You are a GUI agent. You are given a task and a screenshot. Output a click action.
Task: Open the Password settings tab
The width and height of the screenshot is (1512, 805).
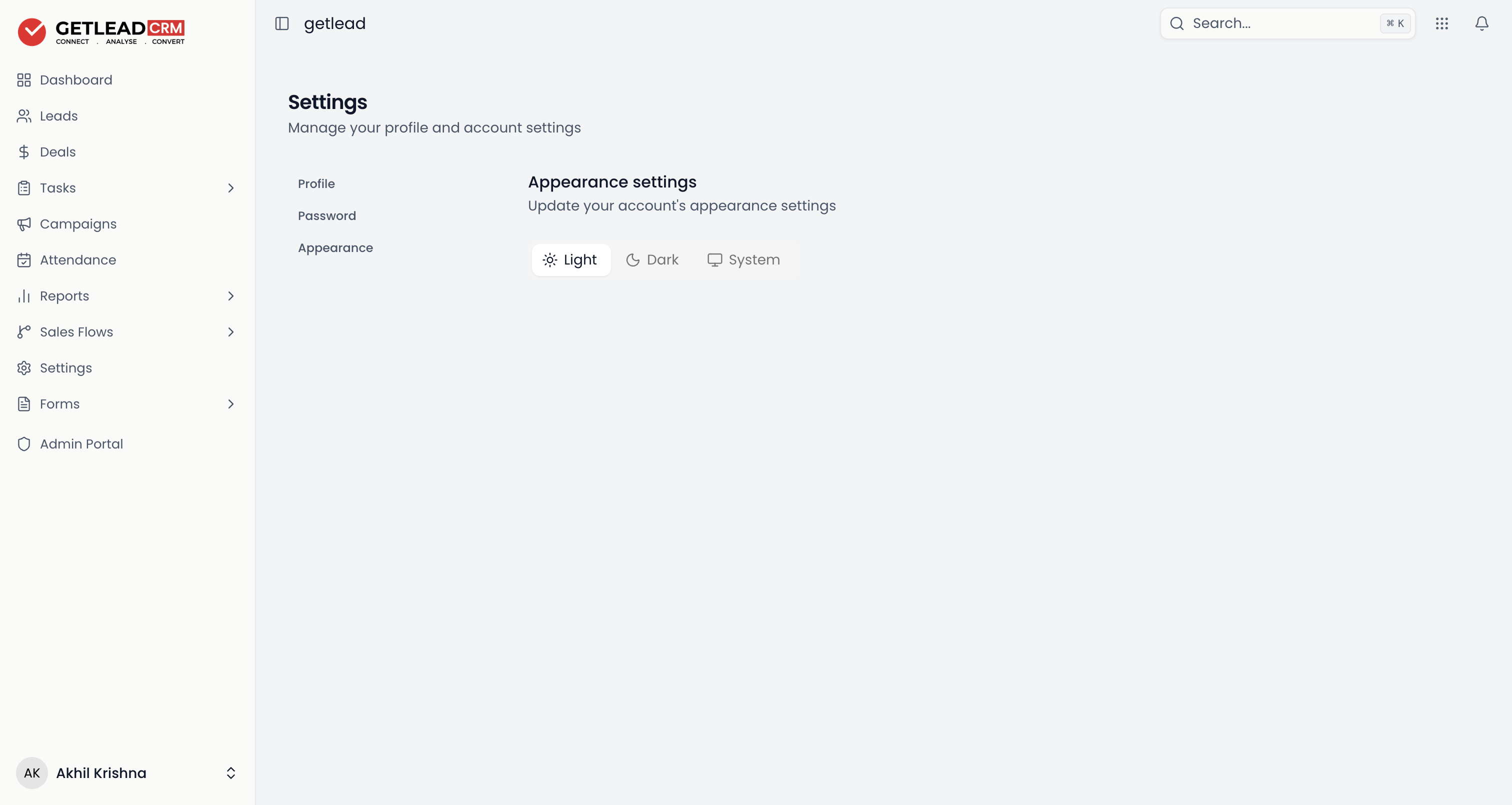click(x=327, y=215)
